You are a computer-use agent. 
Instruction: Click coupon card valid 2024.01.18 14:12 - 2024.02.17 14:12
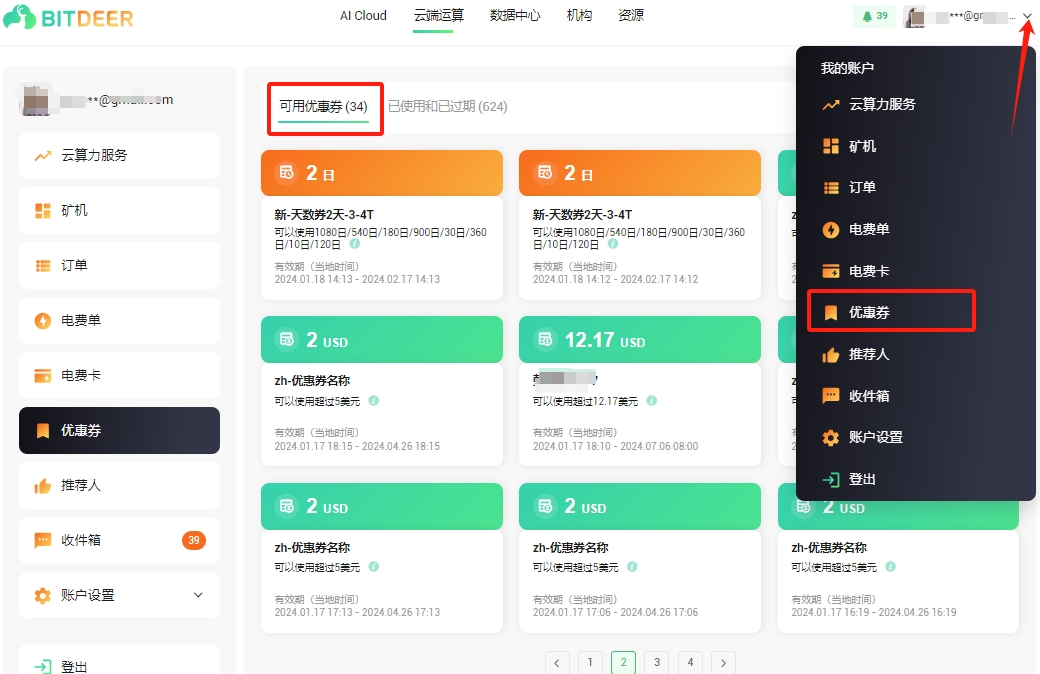coord(639,225)
